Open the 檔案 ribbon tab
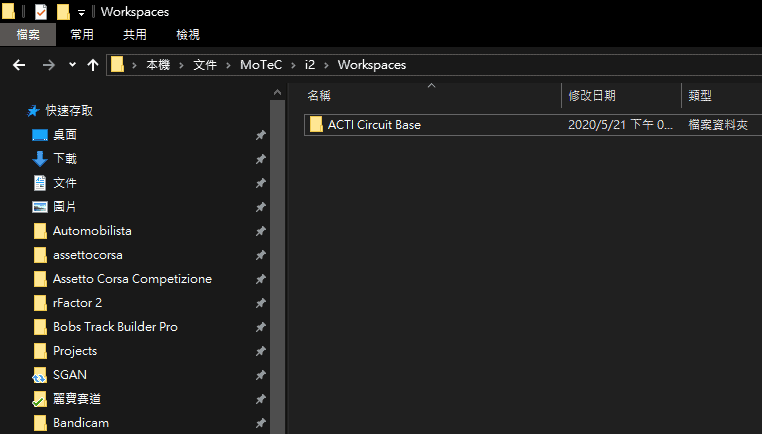762x434 pixels. pos(28,35)
